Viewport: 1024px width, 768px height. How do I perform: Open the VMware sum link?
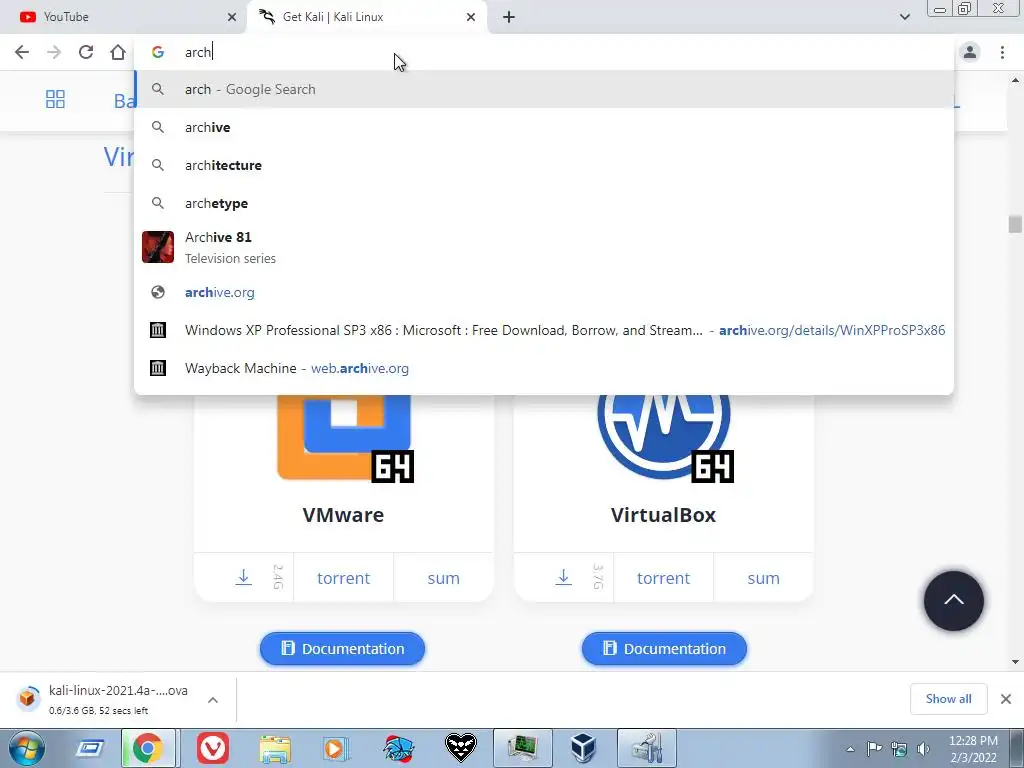pos(443,578)
